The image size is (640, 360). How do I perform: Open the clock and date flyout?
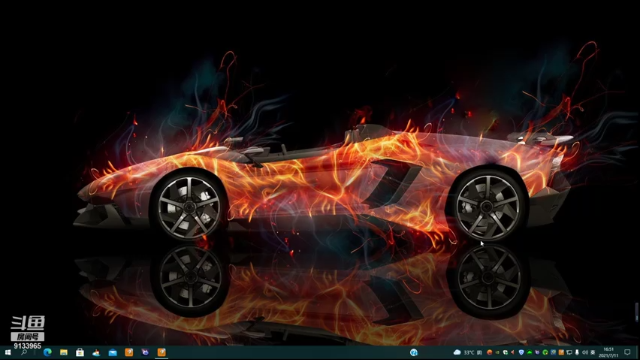coord(609,352)
